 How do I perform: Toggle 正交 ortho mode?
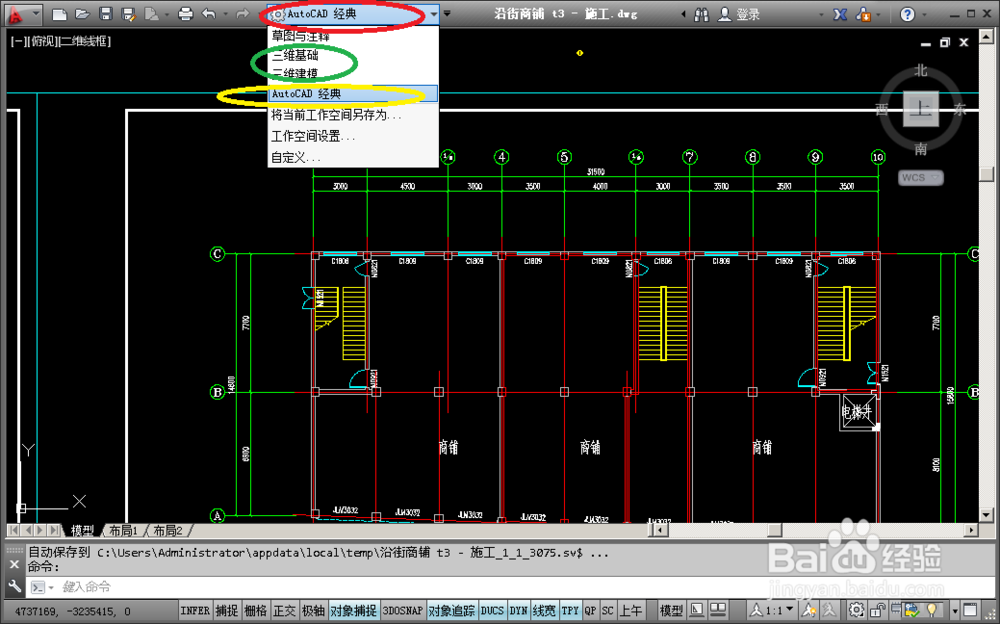tap(284, 611)
